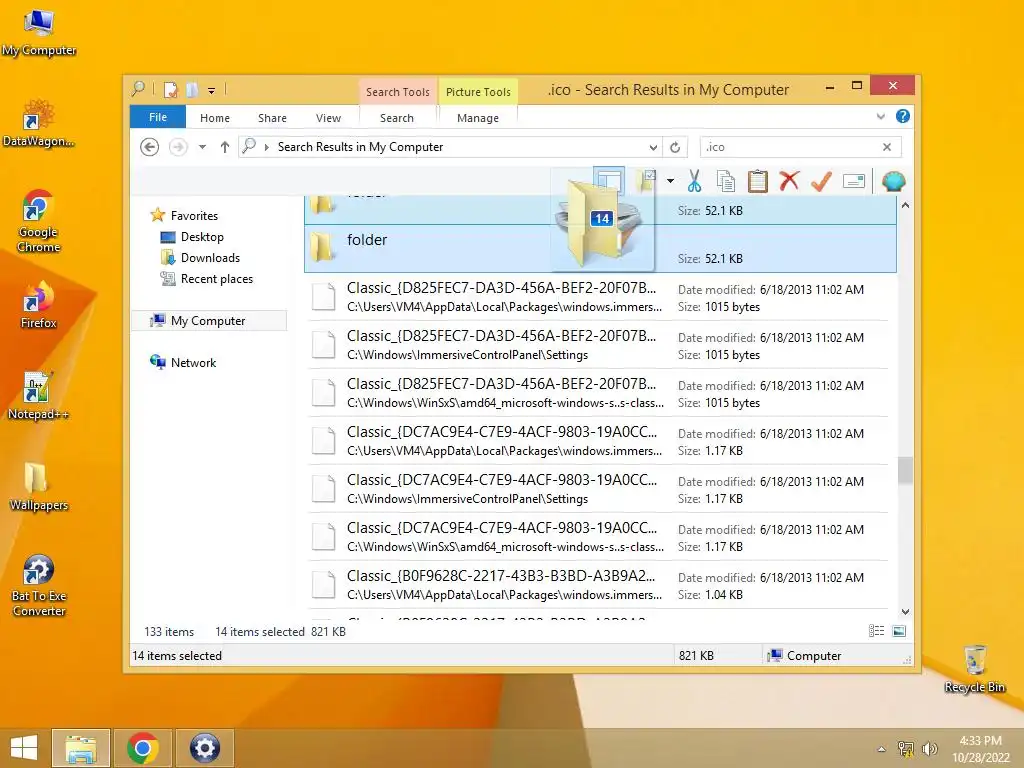The height and width of the screenshot is (768, 1024).
Task: Open the gear Settings taskbar icon
Action: pos(204,748)
